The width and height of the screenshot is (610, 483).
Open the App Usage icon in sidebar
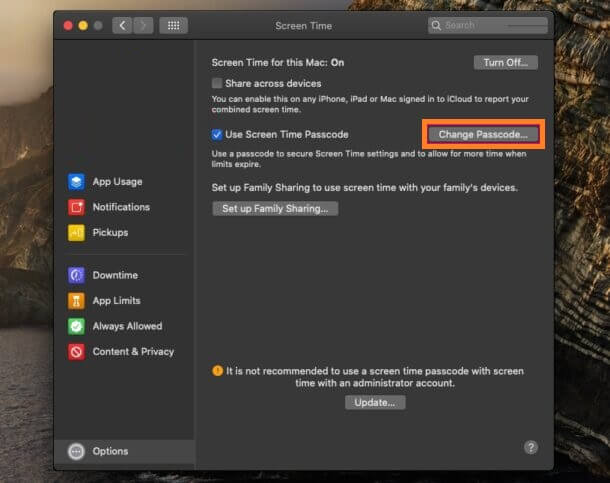pyautogui.click(x=76, y=182)
